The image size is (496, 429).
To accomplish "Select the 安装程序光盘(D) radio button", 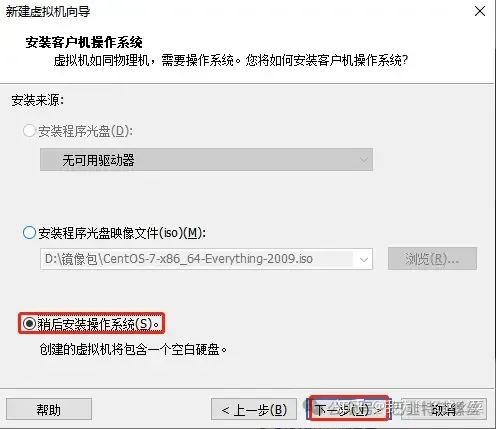I will tap(29, 131).
